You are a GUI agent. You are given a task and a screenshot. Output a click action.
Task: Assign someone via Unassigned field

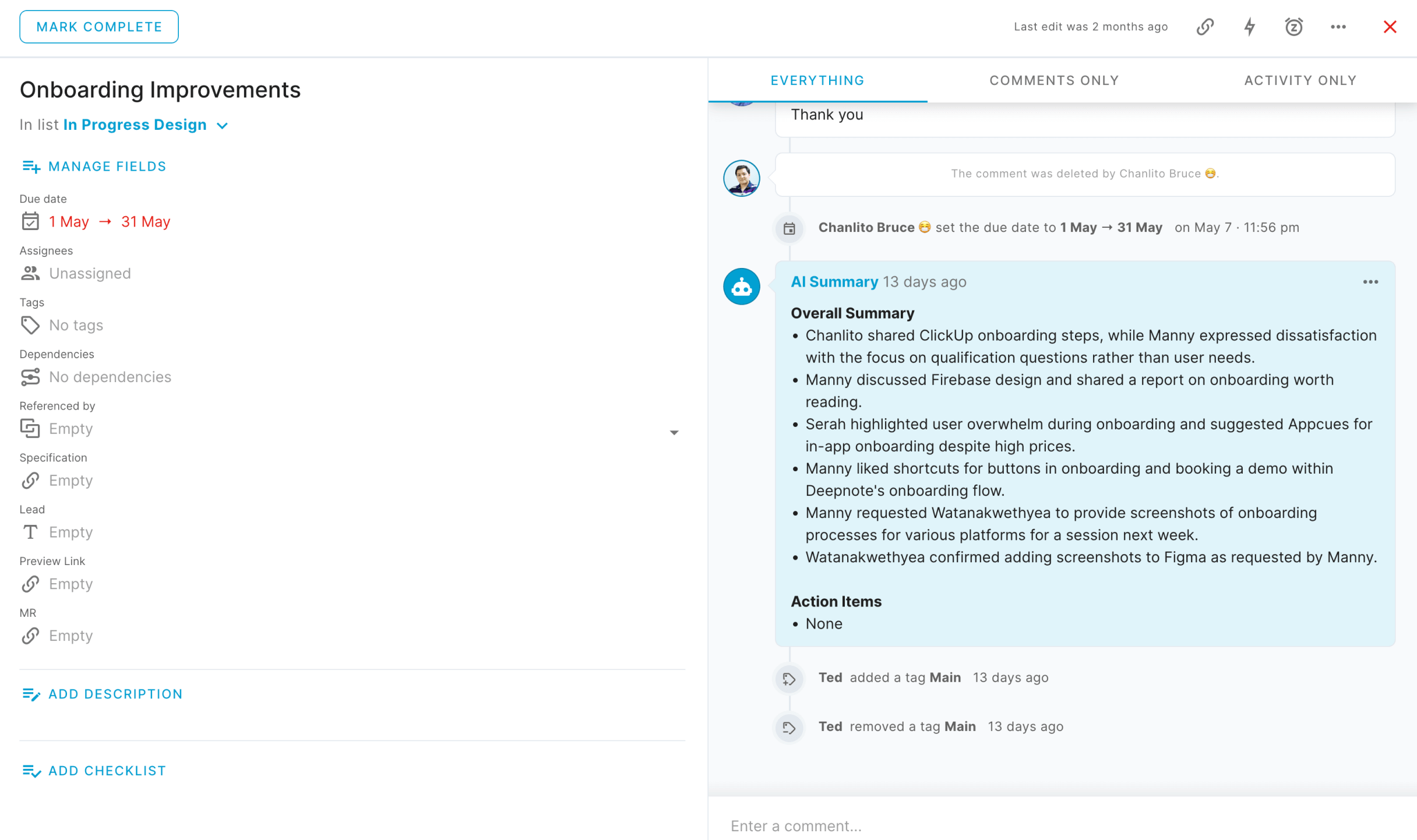(x=90, y=273)
